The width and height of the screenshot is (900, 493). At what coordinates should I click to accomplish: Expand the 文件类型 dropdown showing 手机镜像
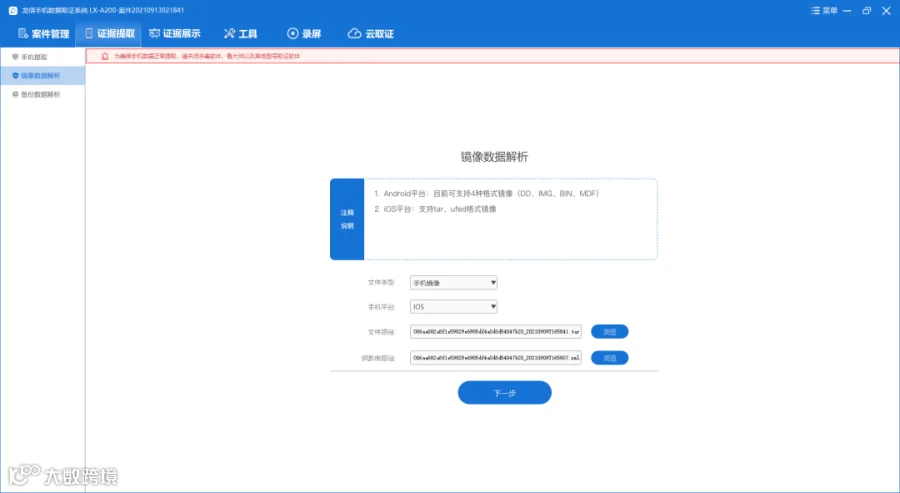(453, 282)
